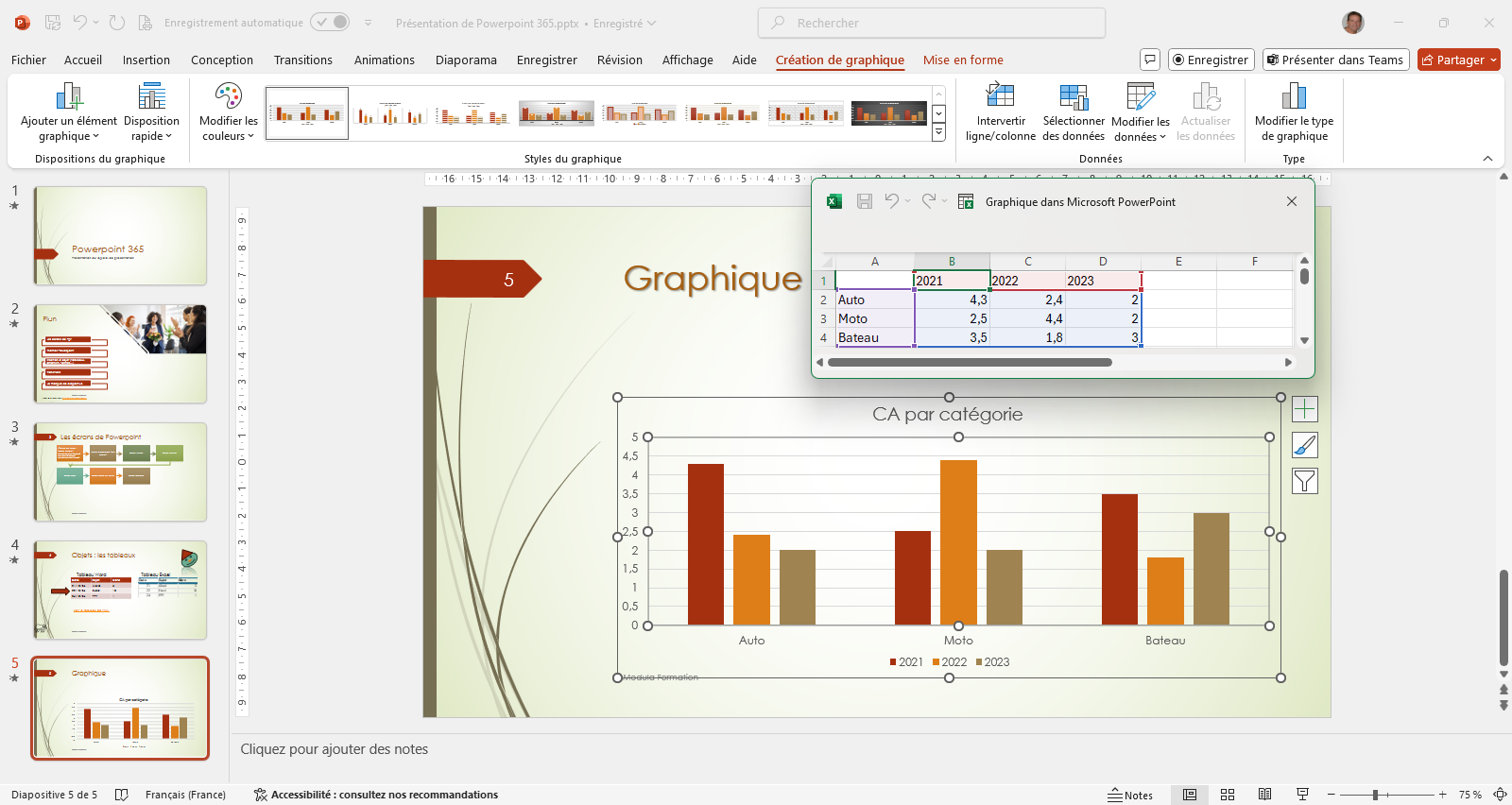This screenshot has width=1512, height=805.
Task: Close the chart data window
Action: 1292,201
